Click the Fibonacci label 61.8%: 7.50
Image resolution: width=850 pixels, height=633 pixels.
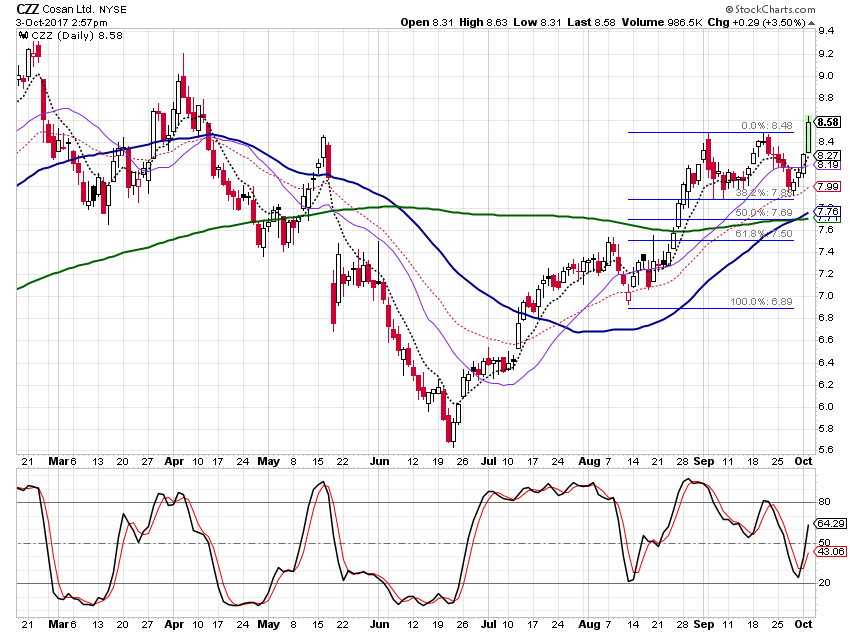[764, 234]
